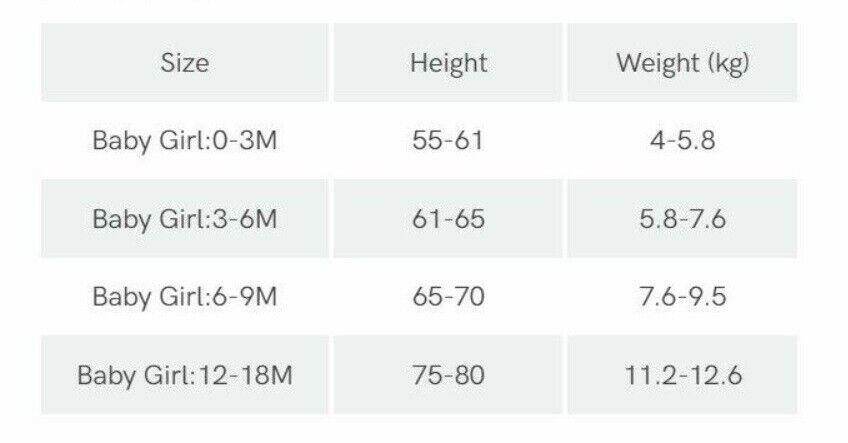
Task: Click the 7.6-9.5 weight value
Action: click(682, 297)
